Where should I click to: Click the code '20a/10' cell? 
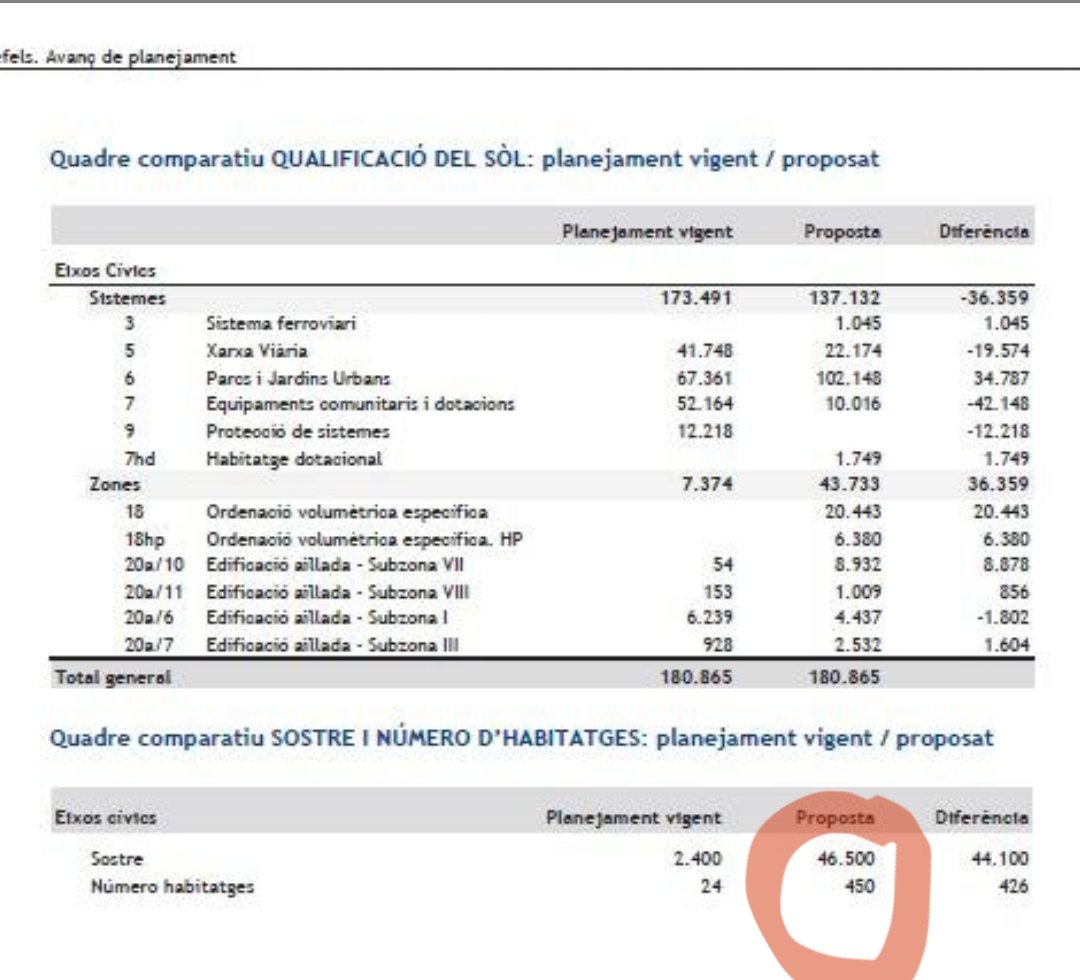click(154, 565)
